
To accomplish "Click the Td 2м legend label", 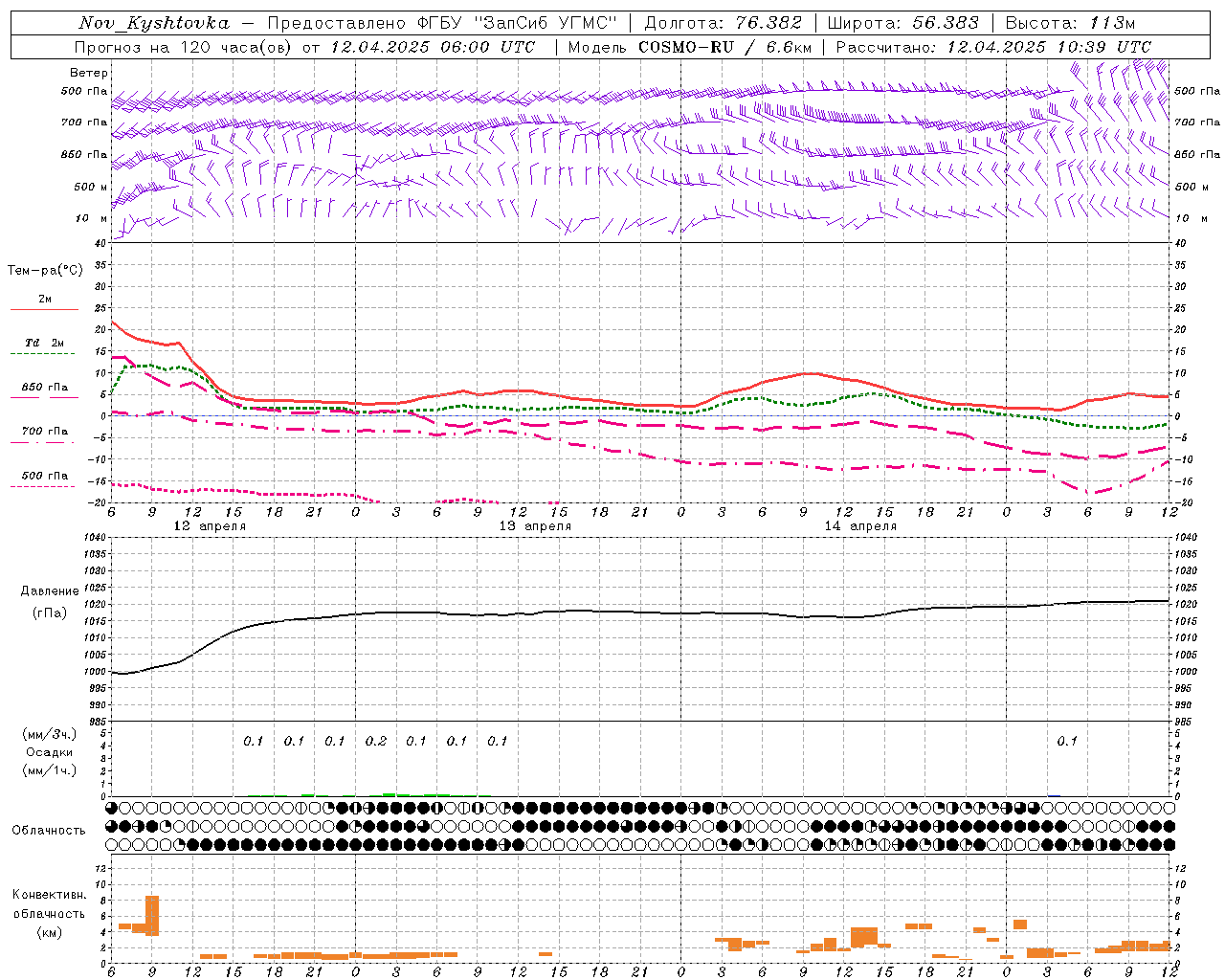I will tap(45, 343).
